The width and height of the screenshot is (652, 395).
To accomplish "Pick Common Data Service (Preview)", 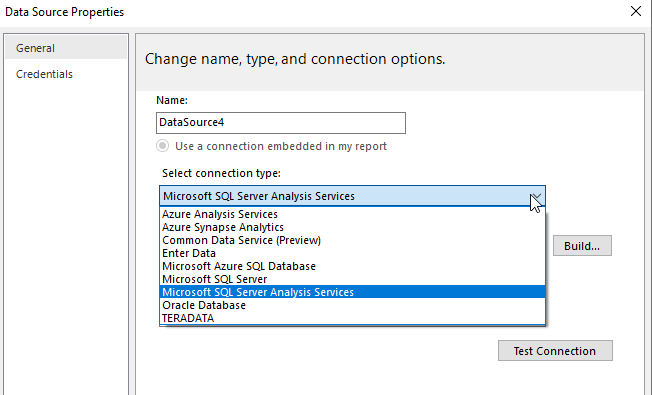I will pyautogui.click(x=352, y=240).
